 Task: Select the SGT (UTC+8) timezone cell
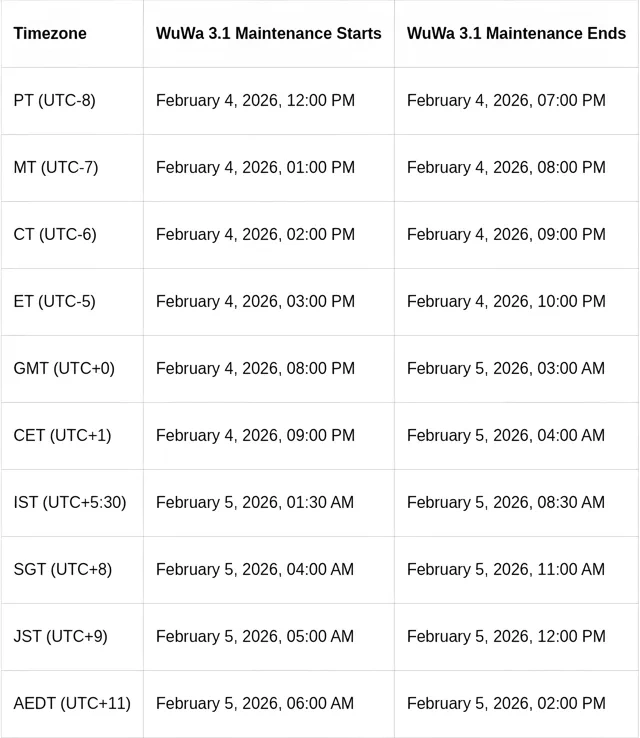(x=63, y=570)
